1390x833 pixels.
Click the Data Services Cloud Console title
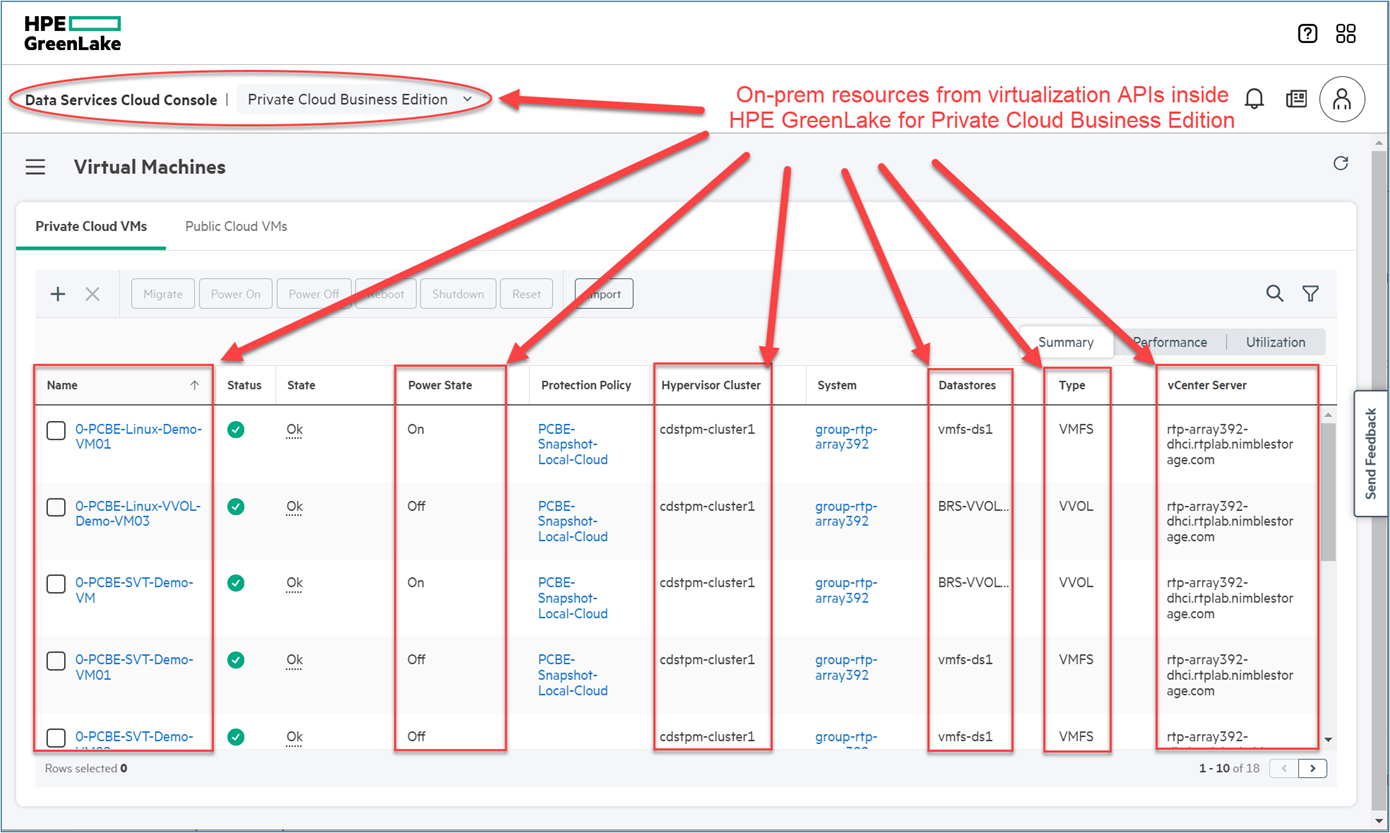coord(121,100)
